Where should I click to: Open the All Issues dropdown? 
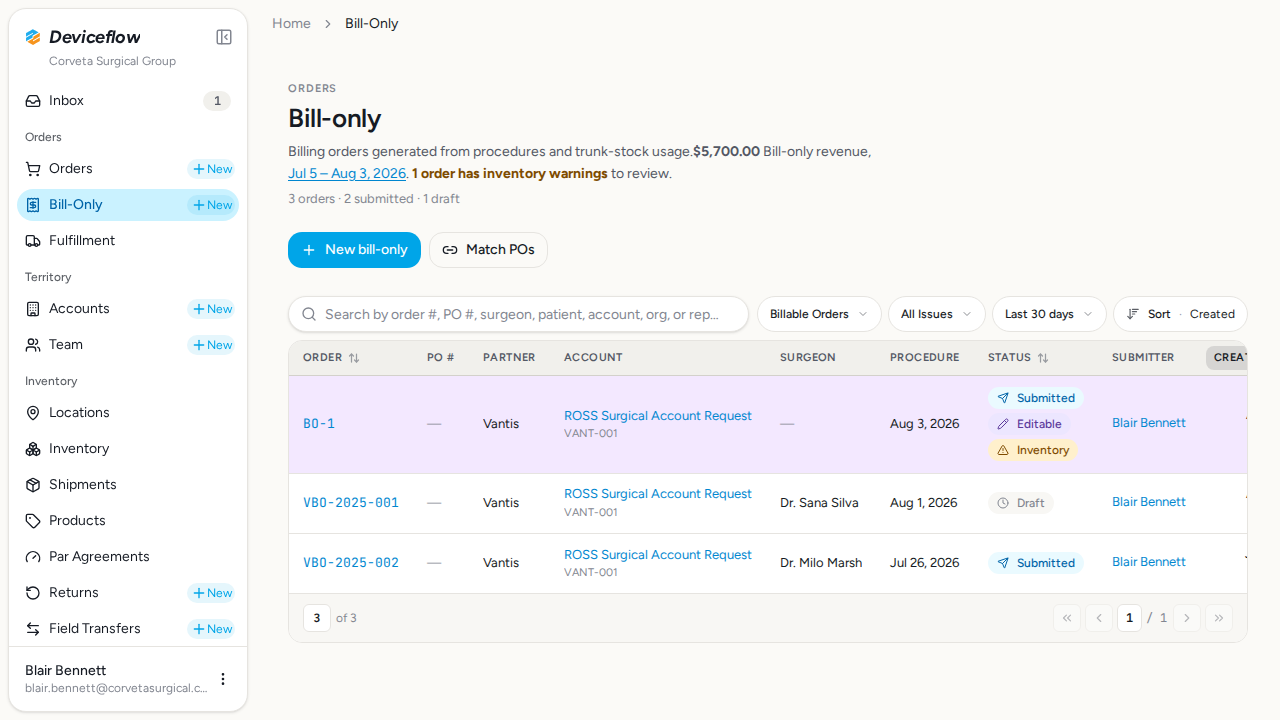[936, 314]
